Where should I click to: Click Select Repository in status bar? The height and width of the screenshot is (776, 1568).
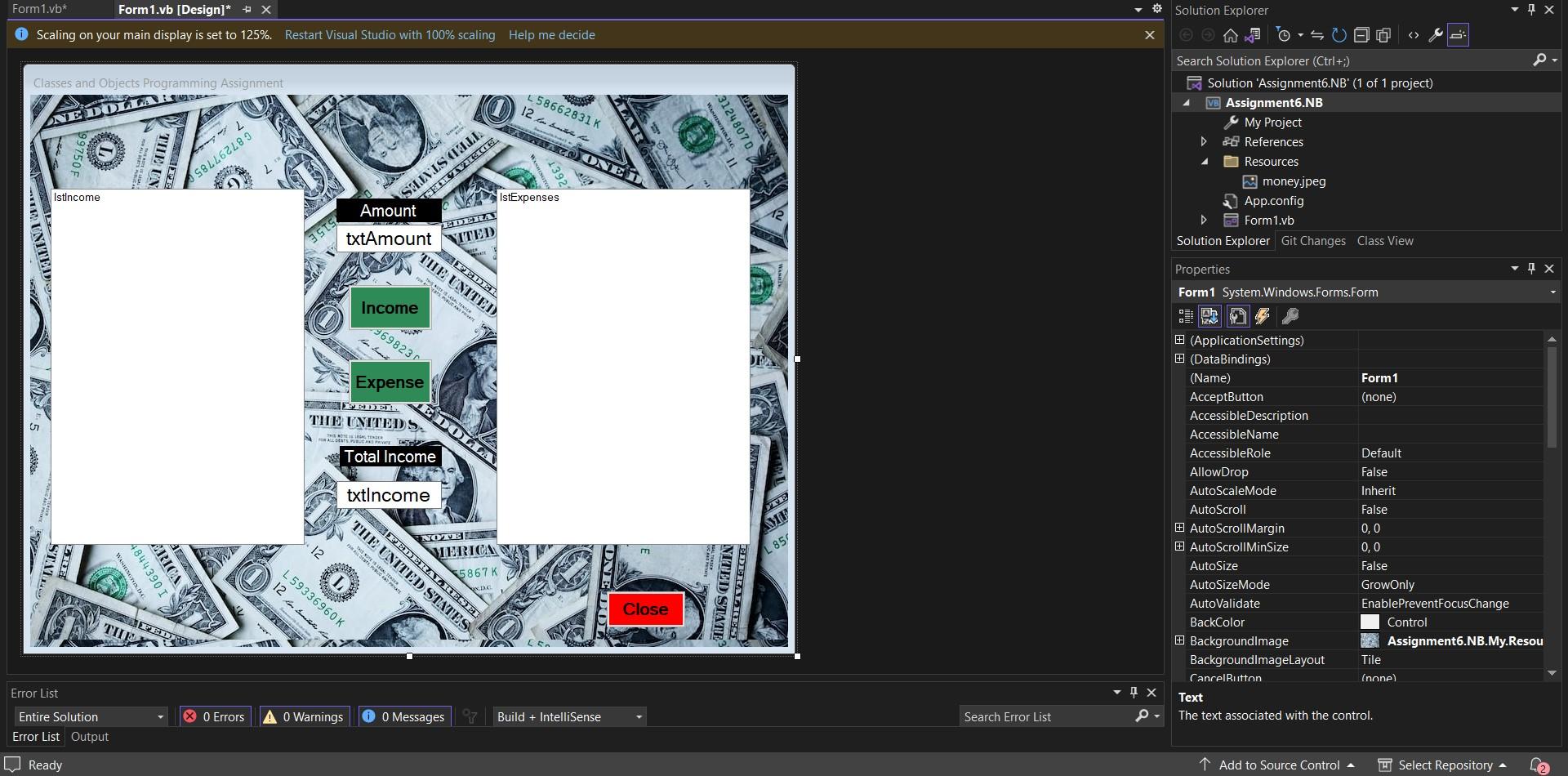click(x=1444, y=765)
